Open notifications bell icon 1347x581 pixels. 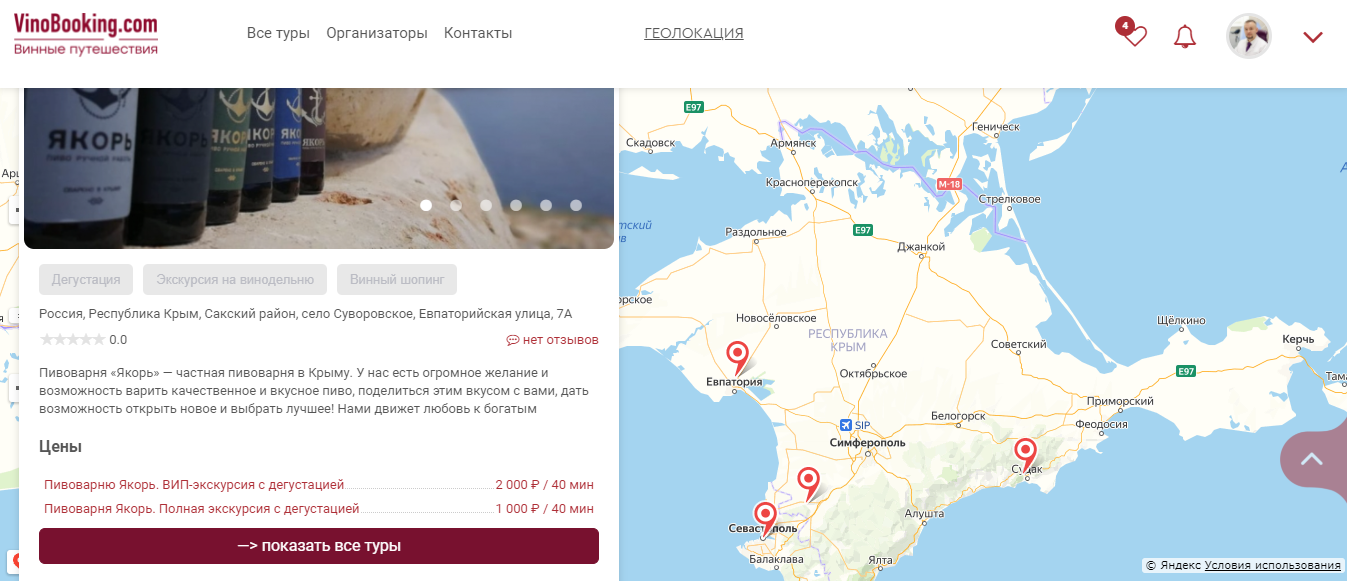(x=1185, y=36)
